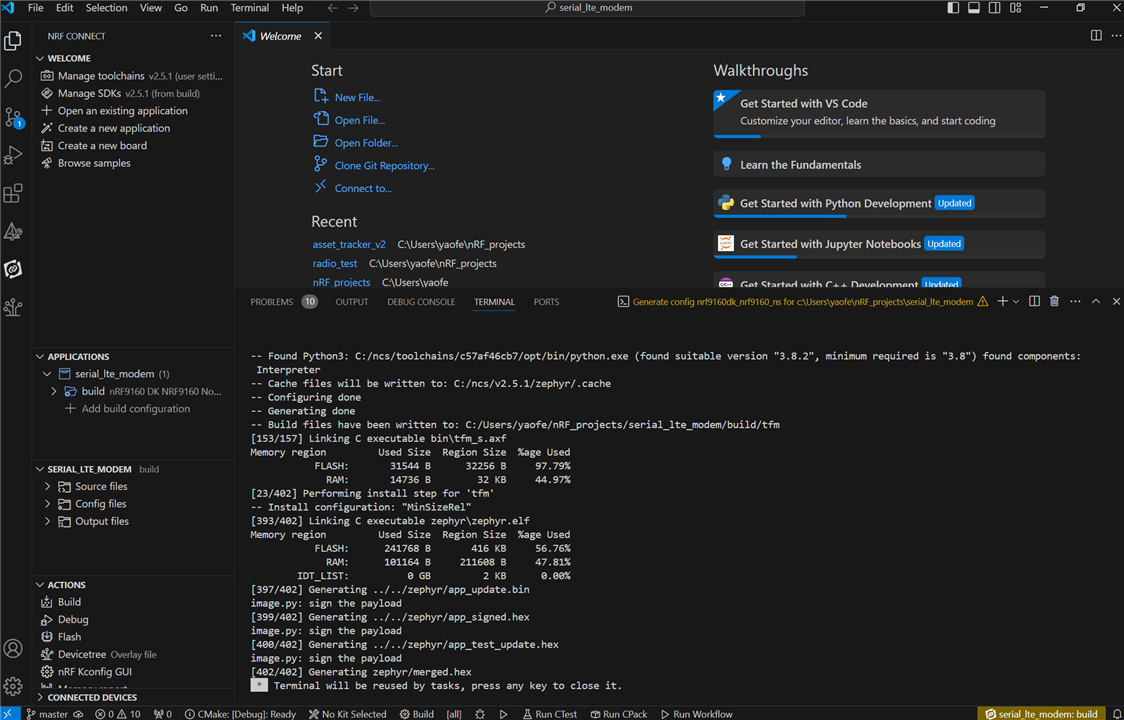Expand the Output files node
The height and width of the screenshot is (720, 1124).
pyautogui.click(x=47, y=521)
